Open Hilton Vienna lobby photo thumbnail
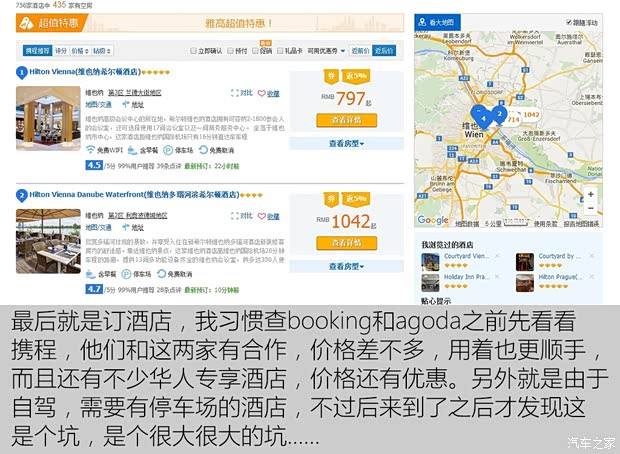This screenshot has width=620, height=454. [48, 118]
